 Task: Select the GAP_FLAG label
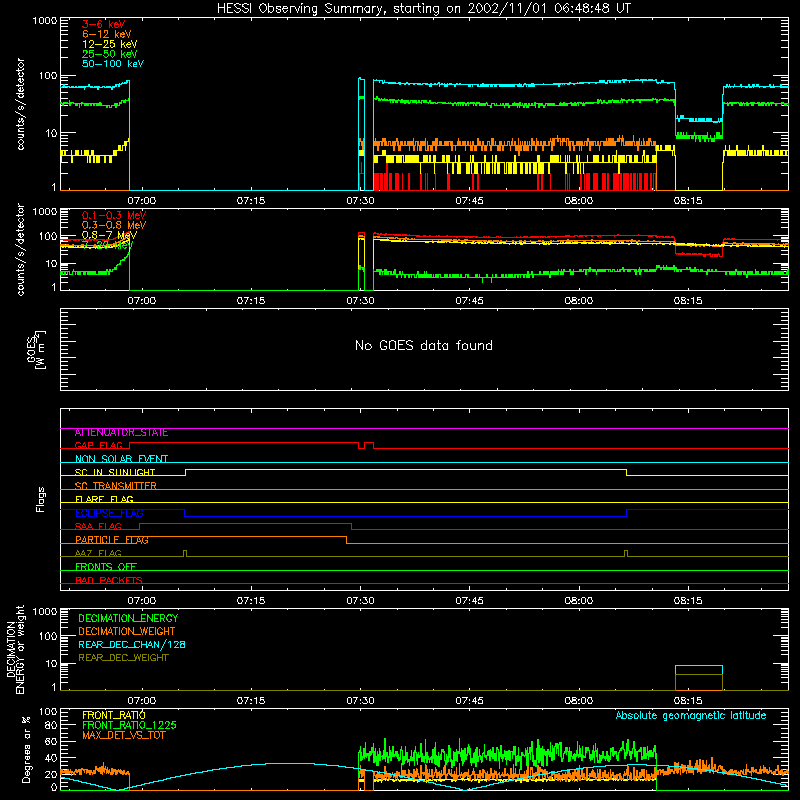[98, 445]
